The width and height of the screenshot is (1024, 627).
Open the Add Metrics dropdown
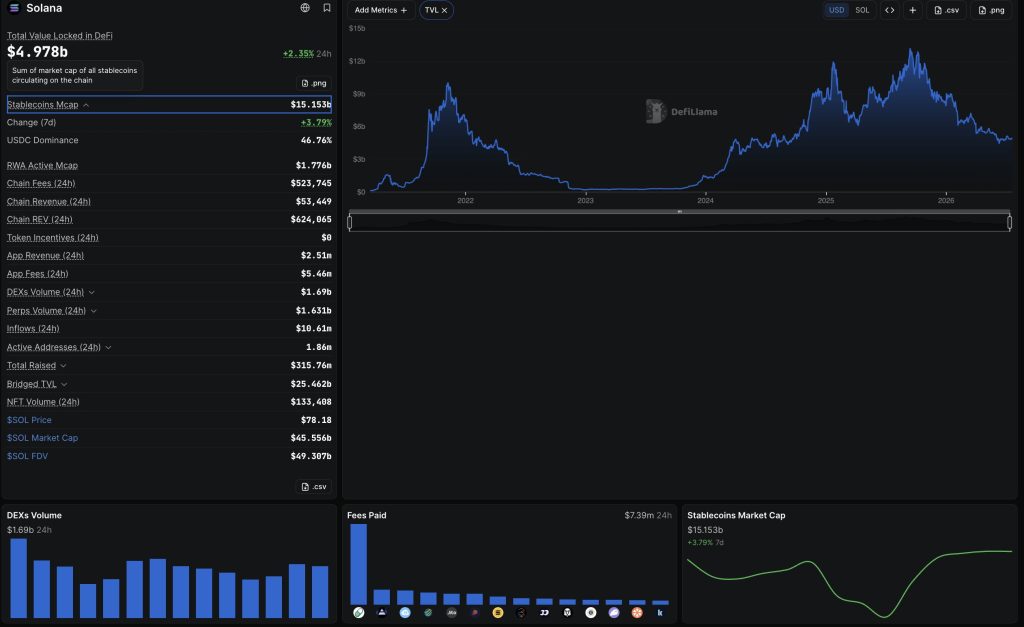pyautogui.click(x=381, y=10)
